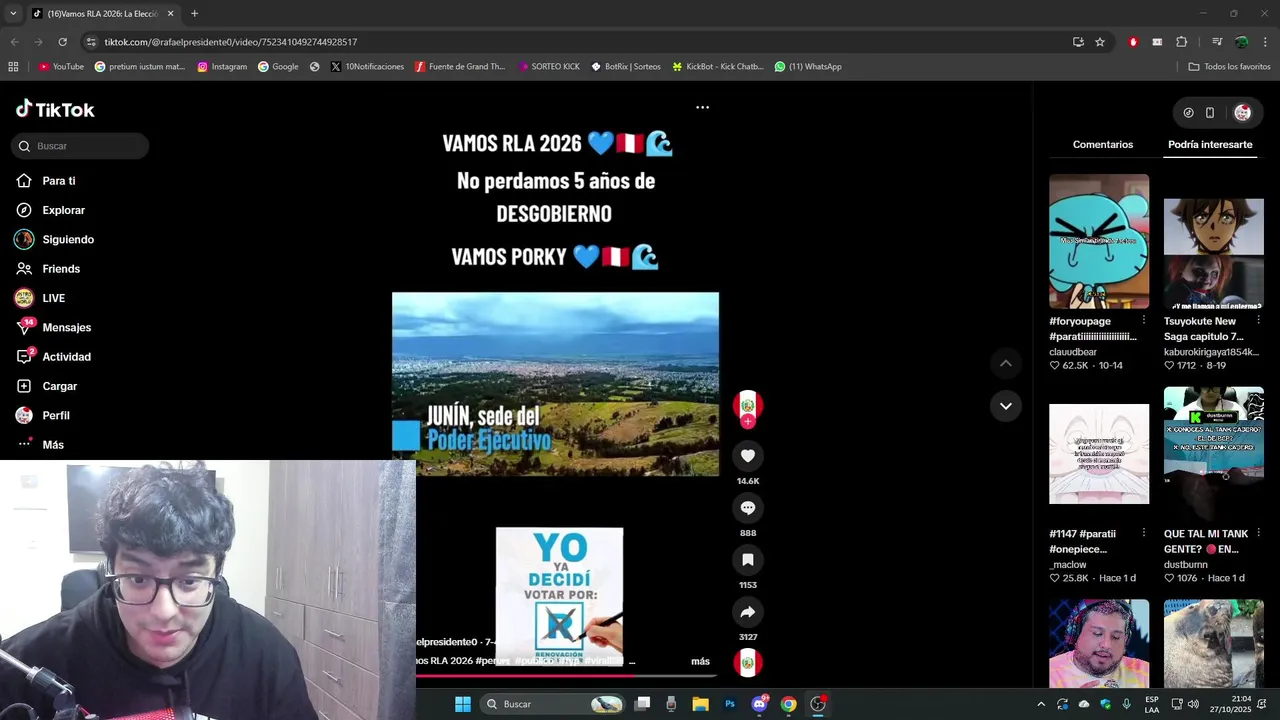The image size is (1280, 720).
Task: Seek on the red video progress bar
Action: pos(567,676)
